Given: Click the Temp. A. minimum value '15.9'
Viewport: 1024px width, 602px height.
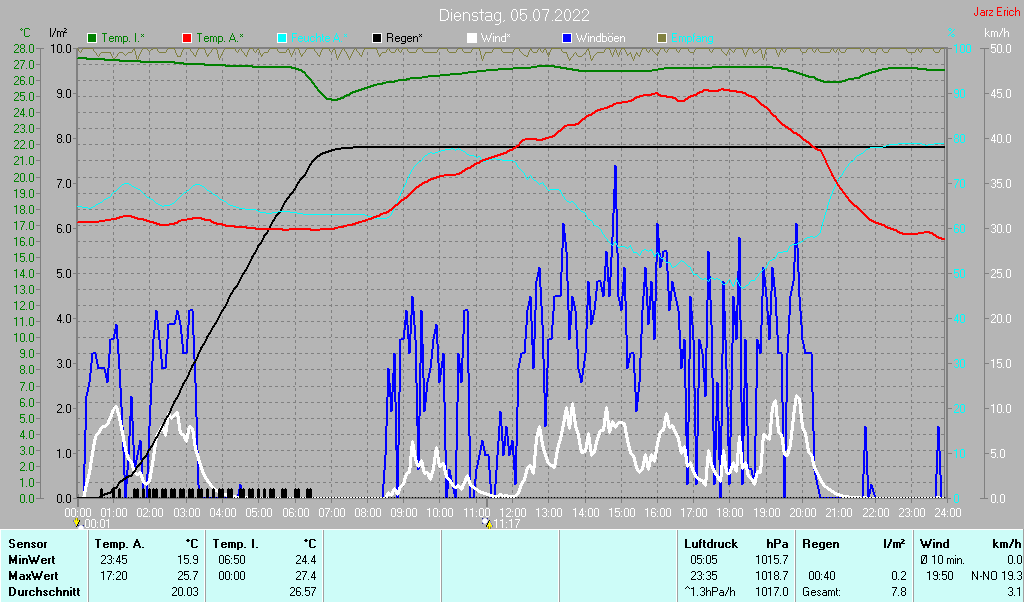Looking at the screenshot, I should point(187,560).
